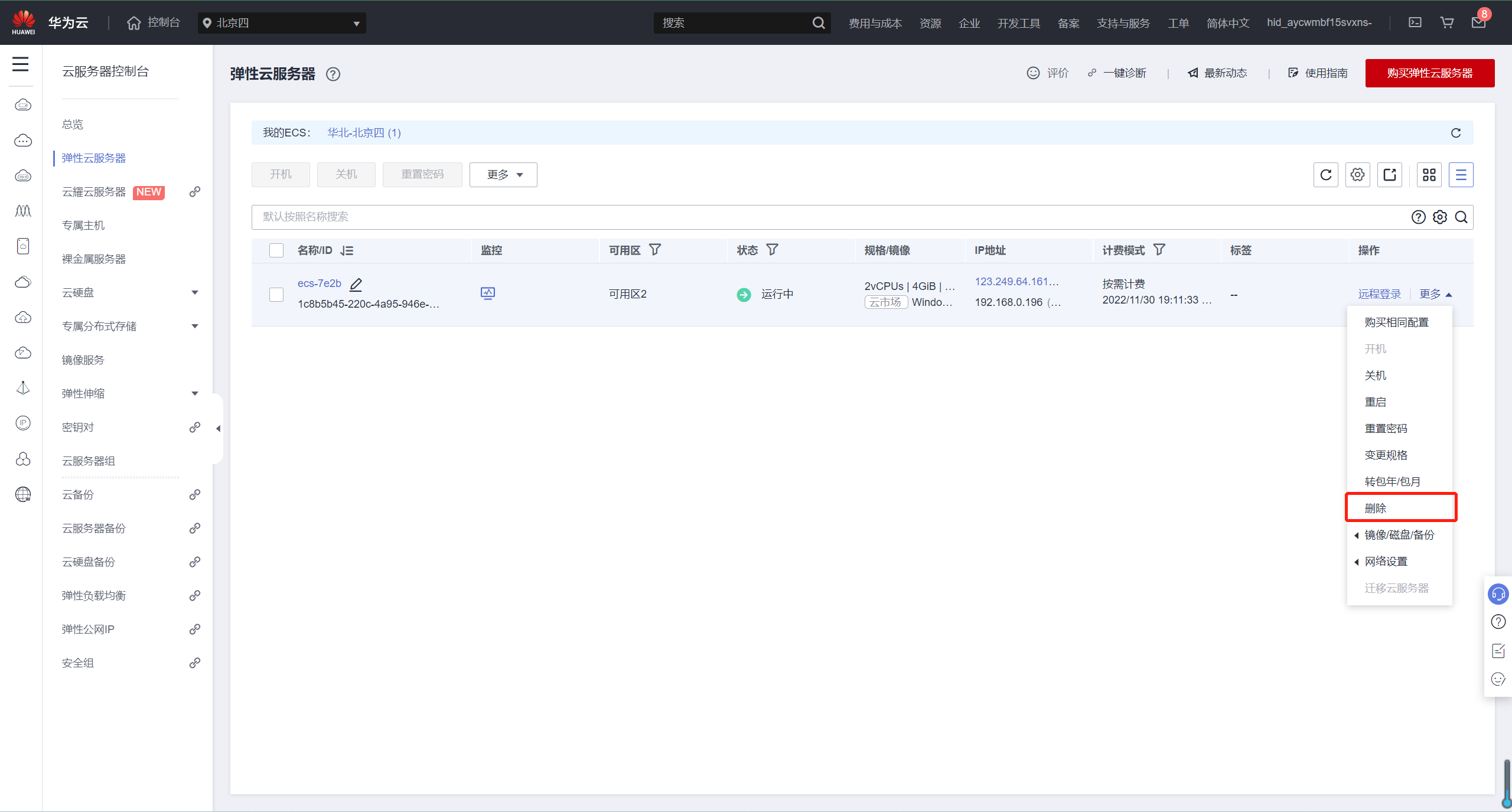The height and width of the screenshot is (812, 1512).
Task: Open the list settings gear button
Action: (1358, 175)
